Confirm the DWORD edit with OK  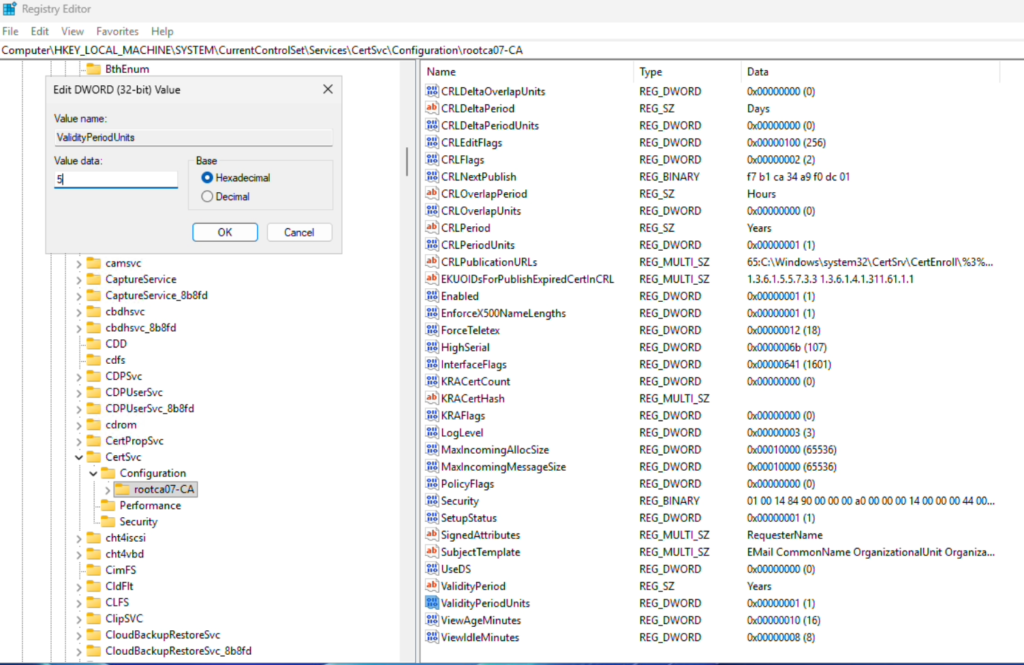point(225,233)
